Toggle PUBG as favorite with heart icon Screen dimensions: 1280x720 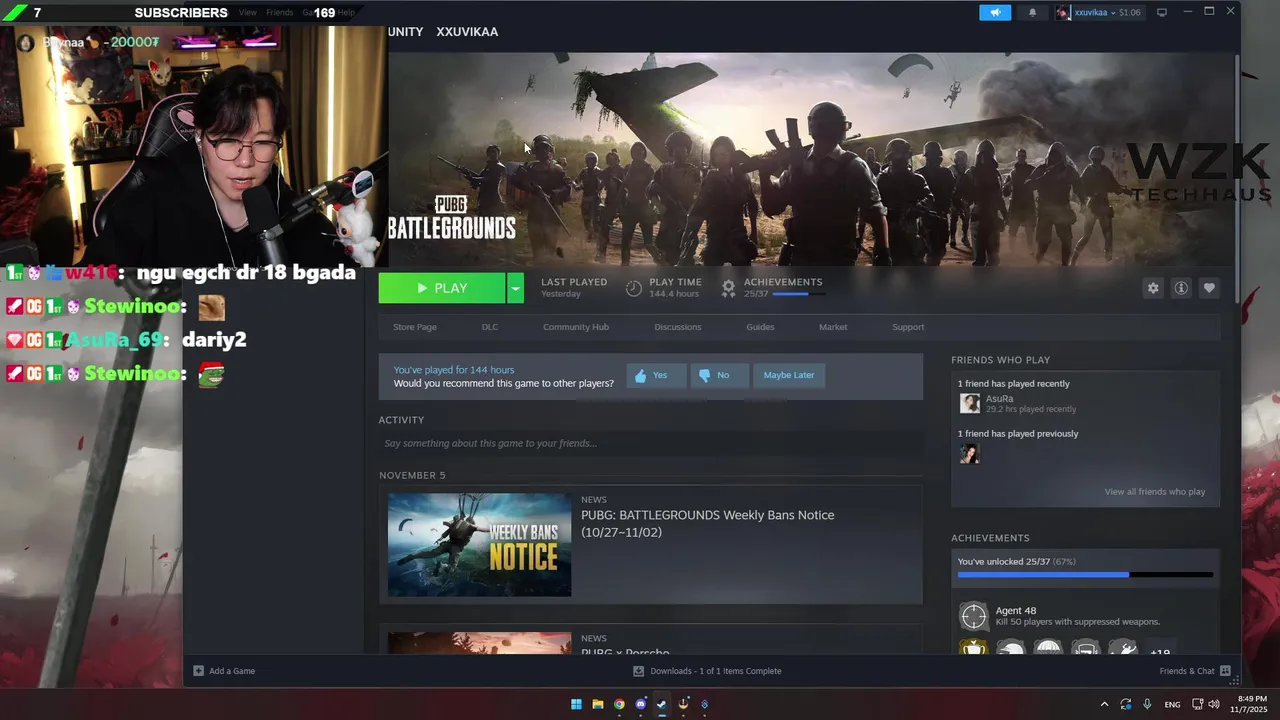pyautogui.click(x=1209, y=288)
